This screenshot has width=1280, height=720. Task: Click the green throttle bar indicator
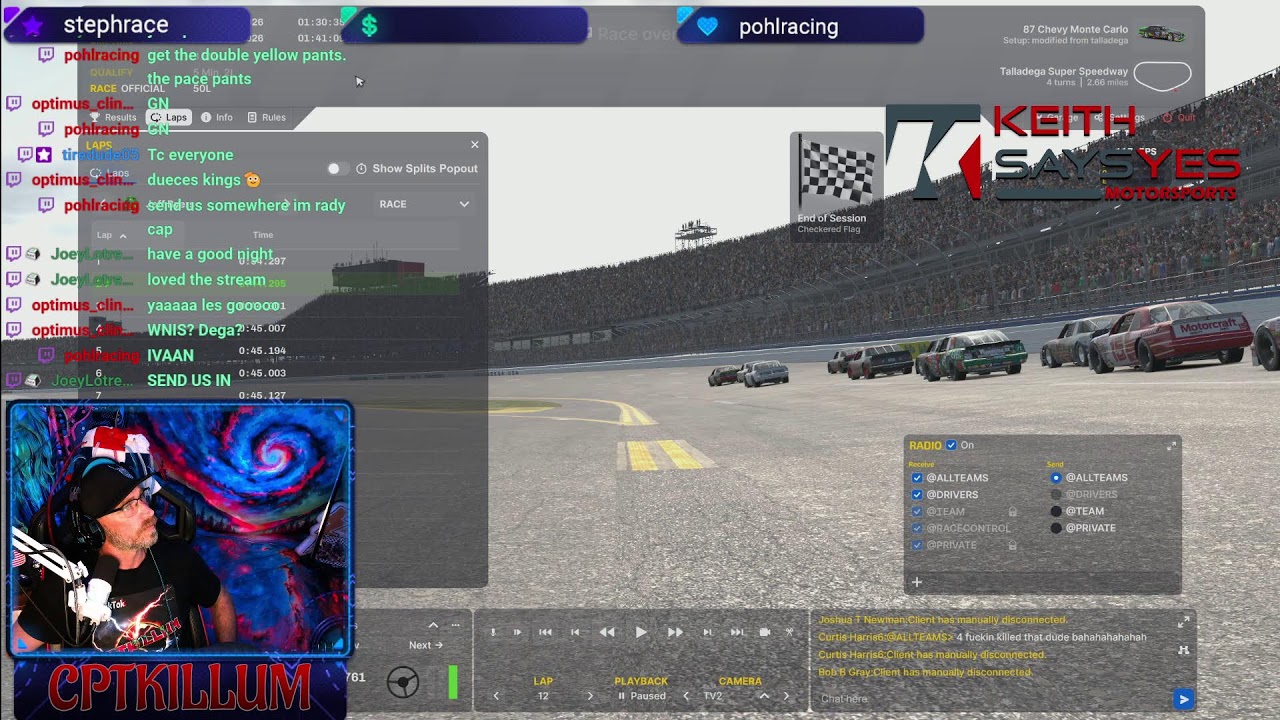click(x=453, y=682)
